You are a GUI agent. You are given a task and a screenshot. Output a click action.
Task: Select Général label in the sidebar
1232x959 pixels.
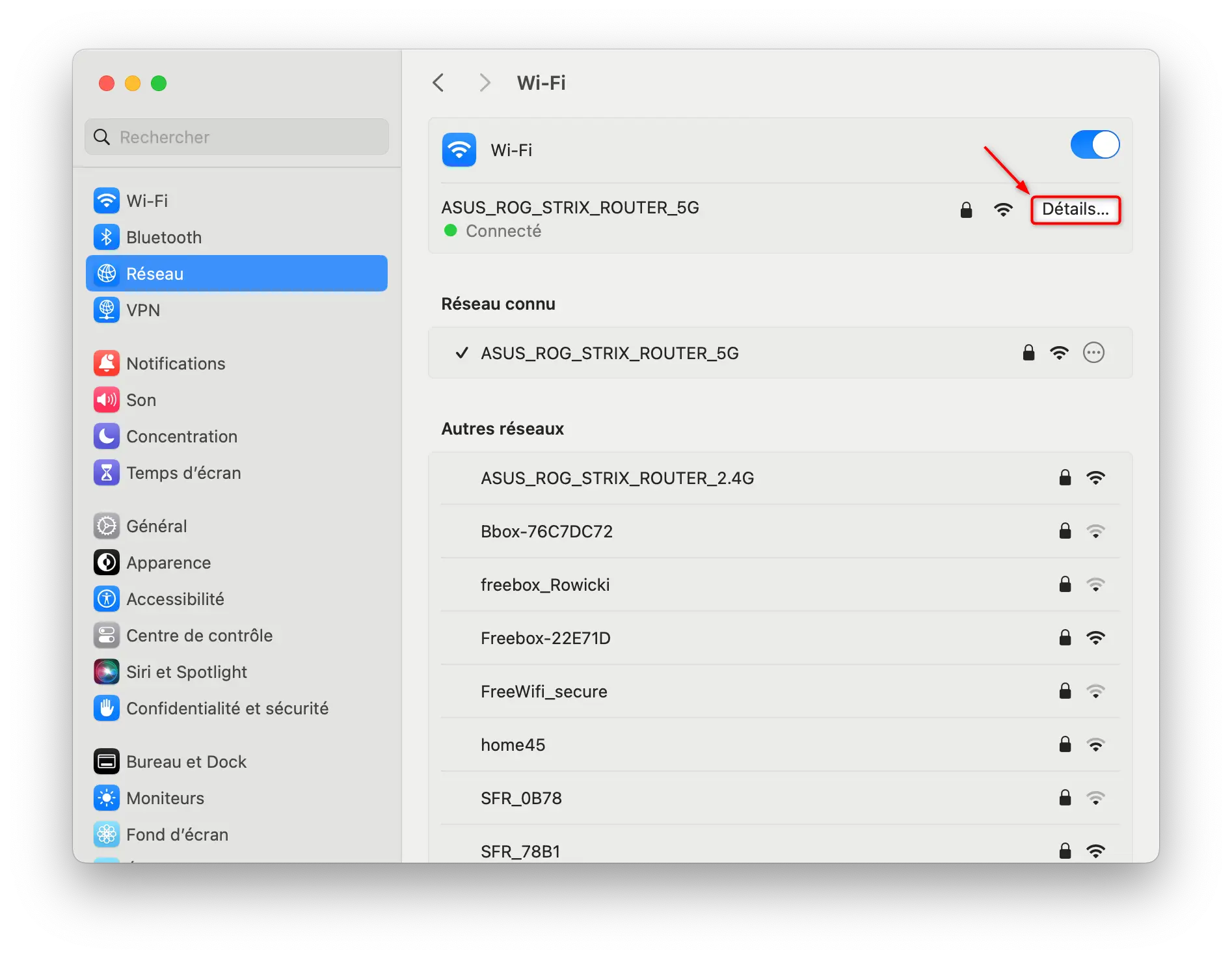(x=157, y=526)
